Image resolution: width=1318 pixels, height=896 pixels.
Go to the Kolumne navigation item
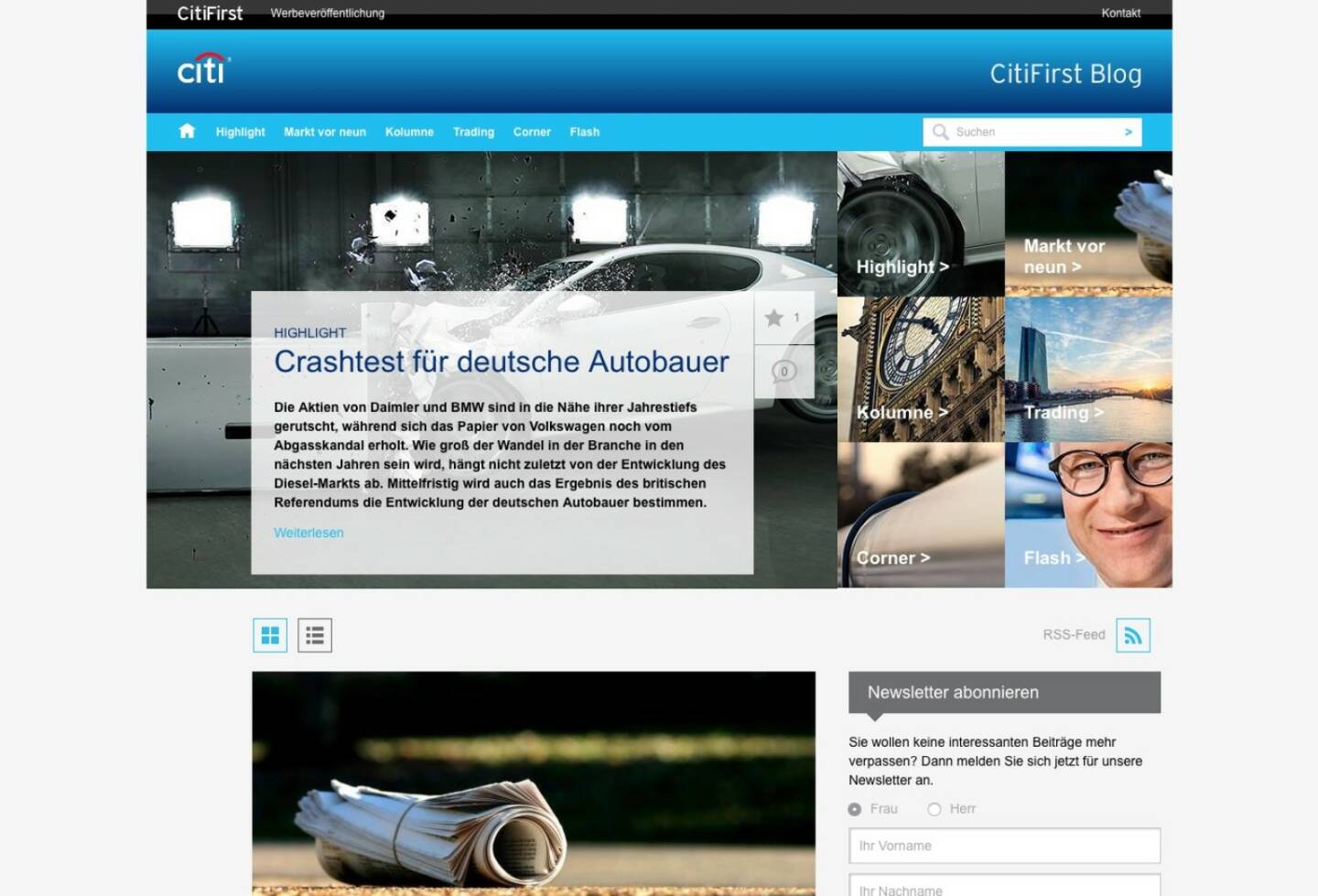[x=409, y=132]
